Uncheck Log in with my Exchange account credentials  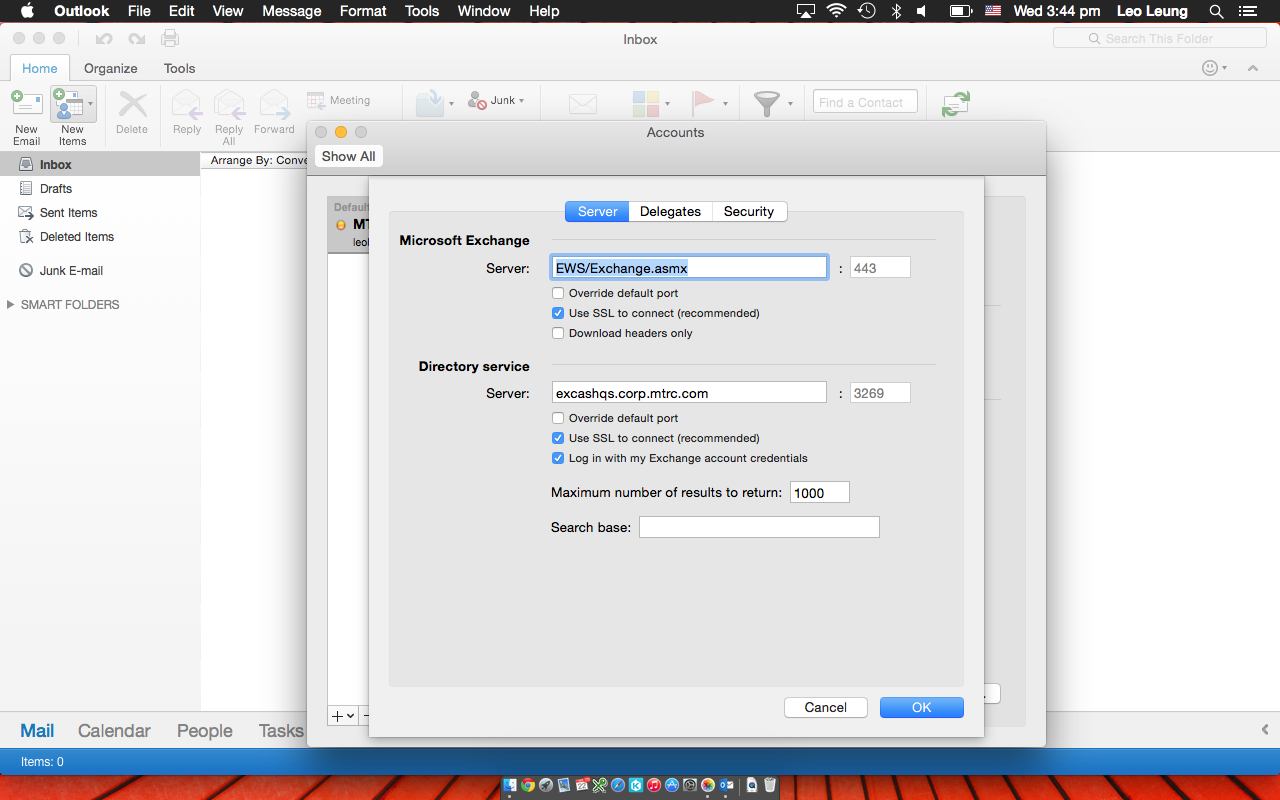coord(558,458)
